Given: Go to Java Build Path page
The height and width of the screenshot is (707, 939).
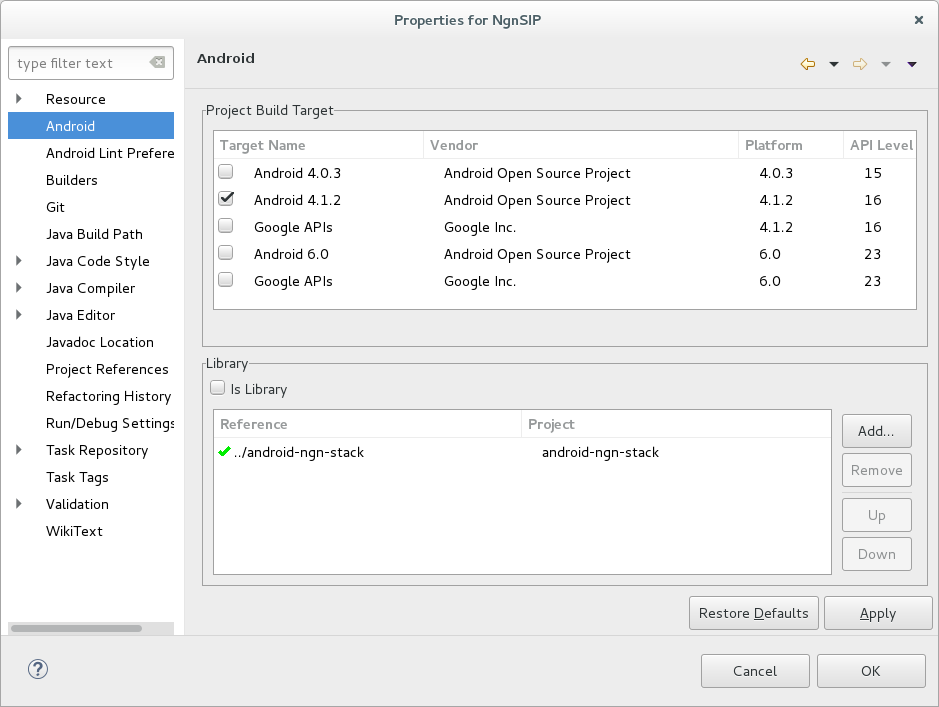Looking at the screenshot, I should point(94,234).
